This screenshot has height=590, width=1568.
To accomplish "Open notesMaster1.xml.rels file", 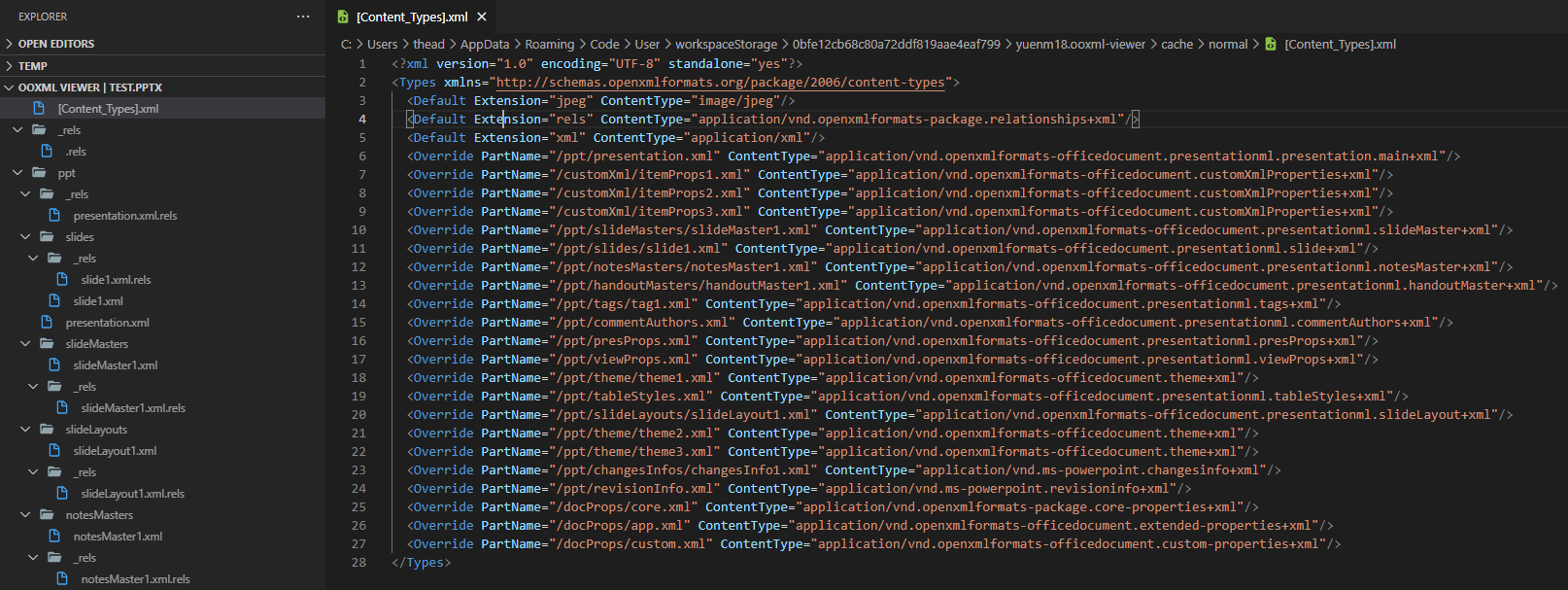I will [135, 579].
